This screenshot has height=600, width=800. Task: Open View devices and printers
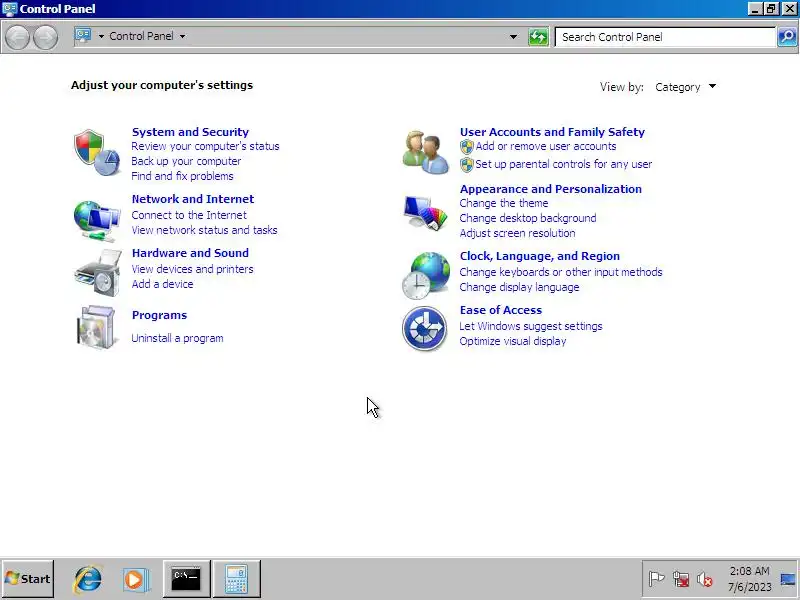click(x=192, y=269)
